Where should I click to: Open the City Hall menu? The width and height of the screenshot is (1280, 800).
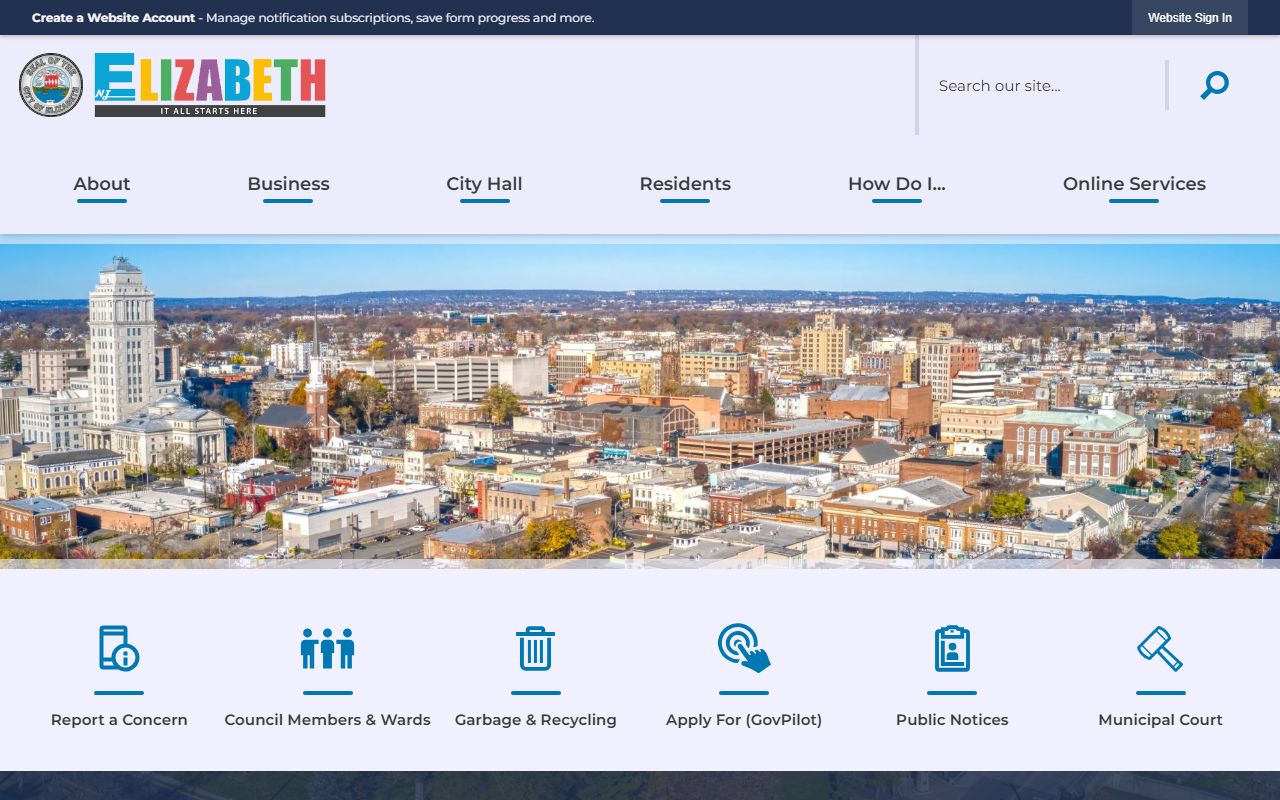(484, 184)
